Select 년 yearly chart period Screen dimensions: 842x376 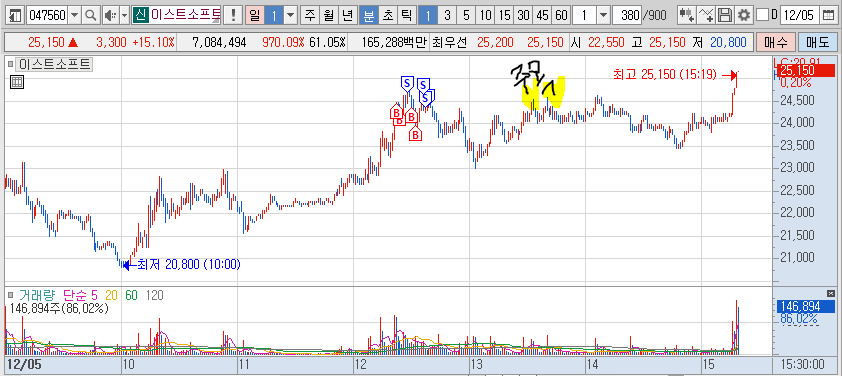coord(347,15)
